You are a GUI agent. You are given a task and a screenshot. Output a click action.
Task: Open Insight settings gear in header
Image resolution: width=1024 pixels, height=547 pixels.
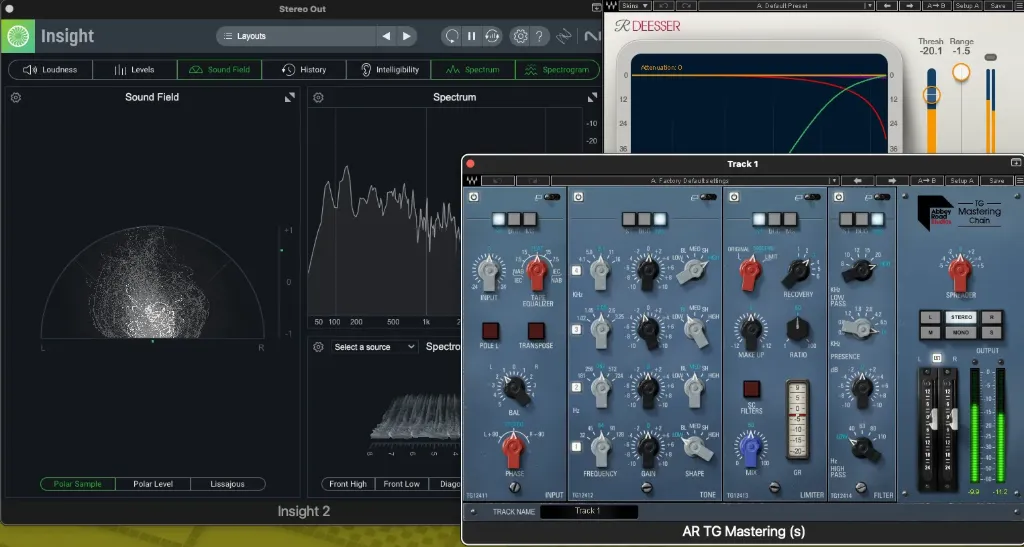pos(520,37)
